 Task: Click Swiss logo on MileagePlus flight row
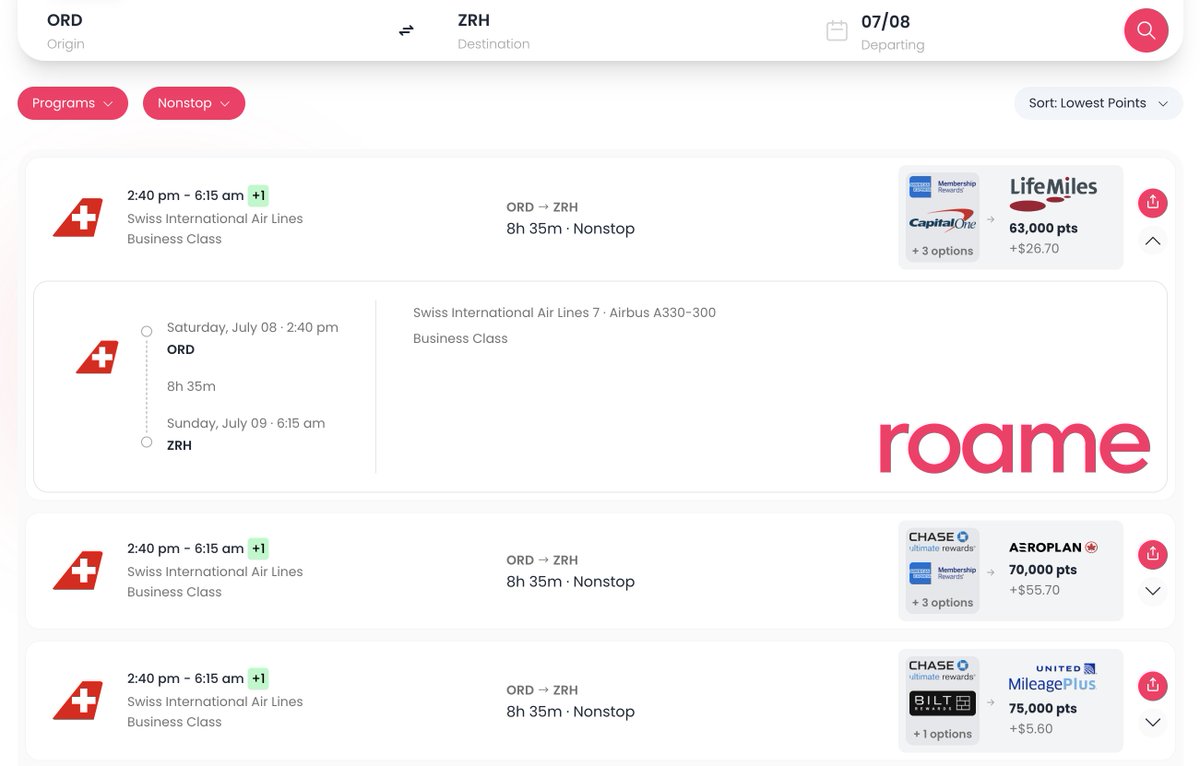(x=78, y=700)
